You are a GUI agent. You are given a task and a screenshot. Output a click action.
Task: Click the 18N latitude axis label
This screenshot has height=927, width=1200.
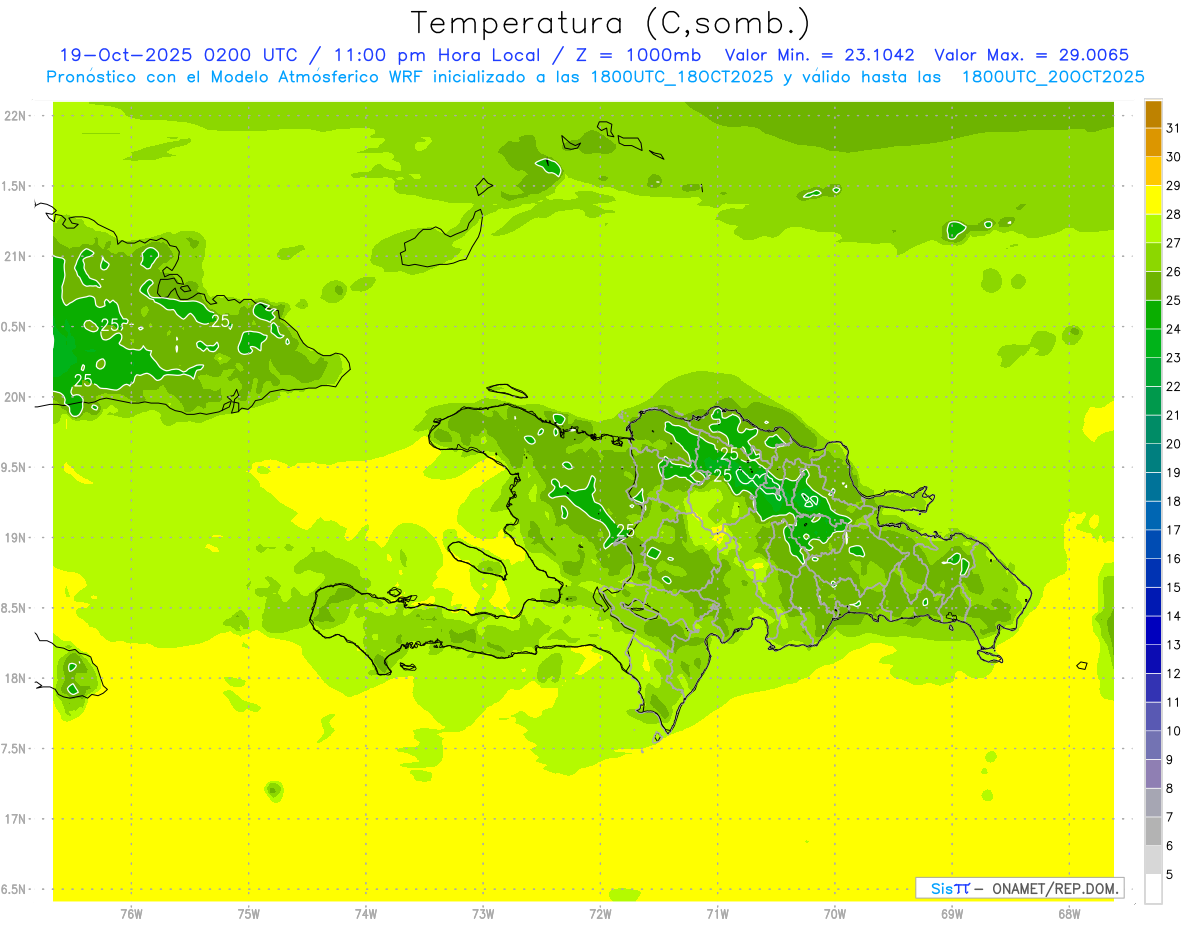click(x=15, y=678)
